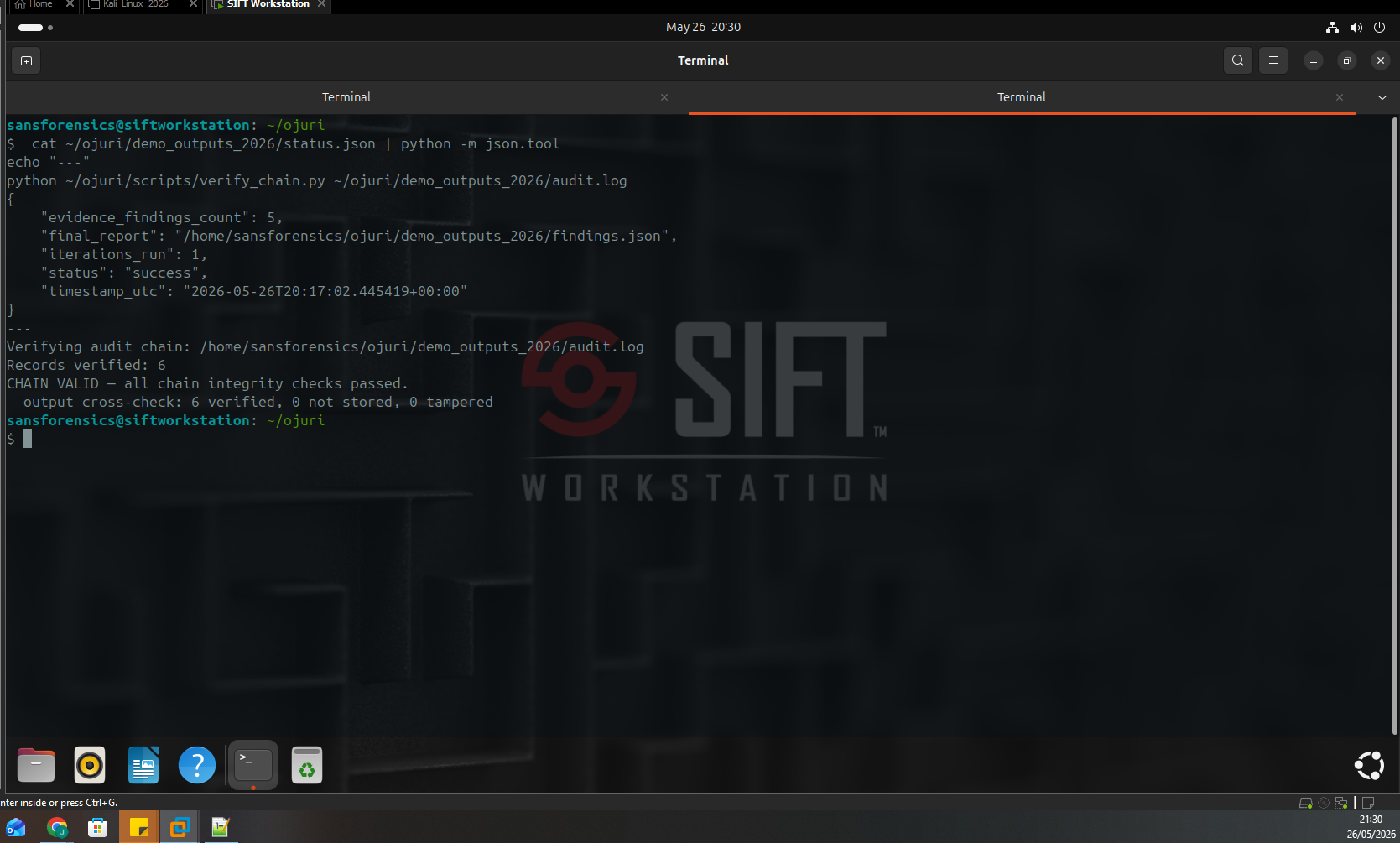Image resolution: width=1400 pixels, height=843 pixels.
Task: Open Notepad++ from the Windows taskbar
Action: (x=221, y=828)
